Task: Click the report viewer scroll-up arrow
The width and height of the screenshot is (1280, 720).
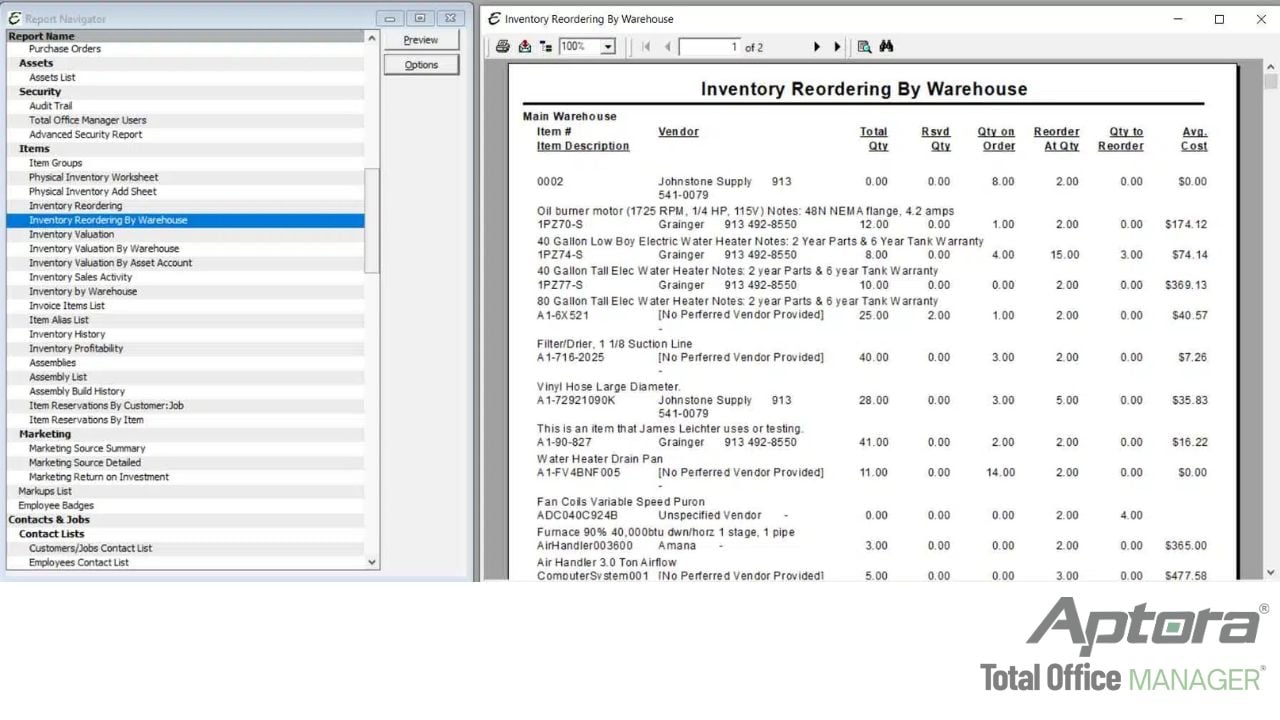Action: [1271, 67]
